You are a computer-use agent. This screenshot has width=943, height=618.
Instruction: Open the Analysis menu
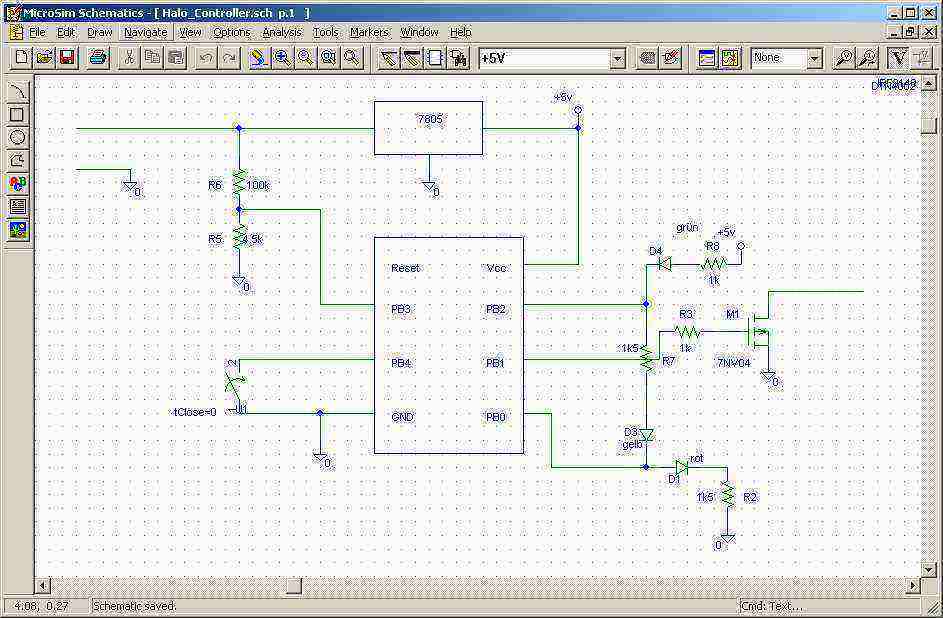point(281,32)
